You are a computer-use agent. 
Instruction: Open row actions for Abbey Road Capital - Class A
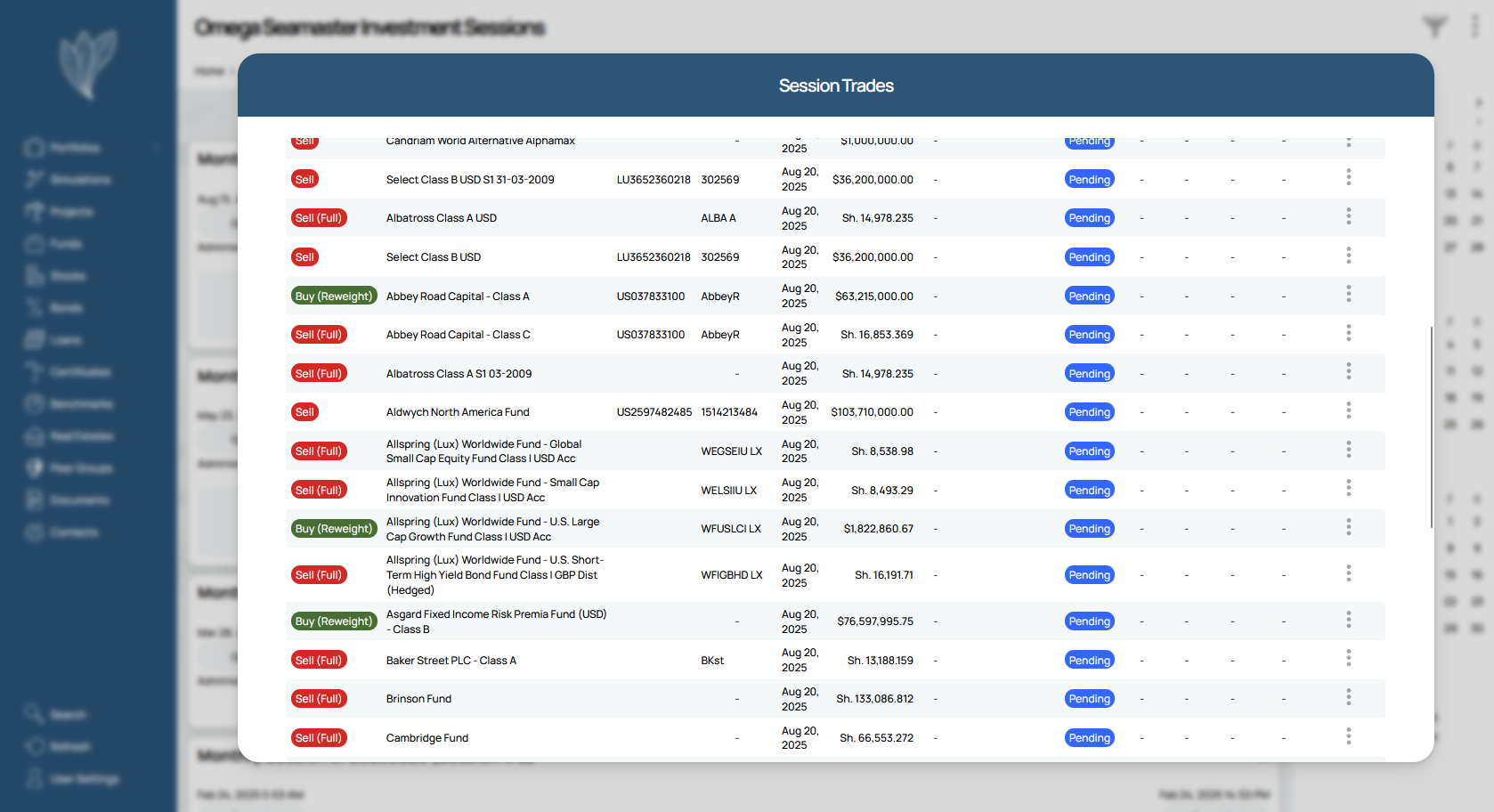point(1348,295)
